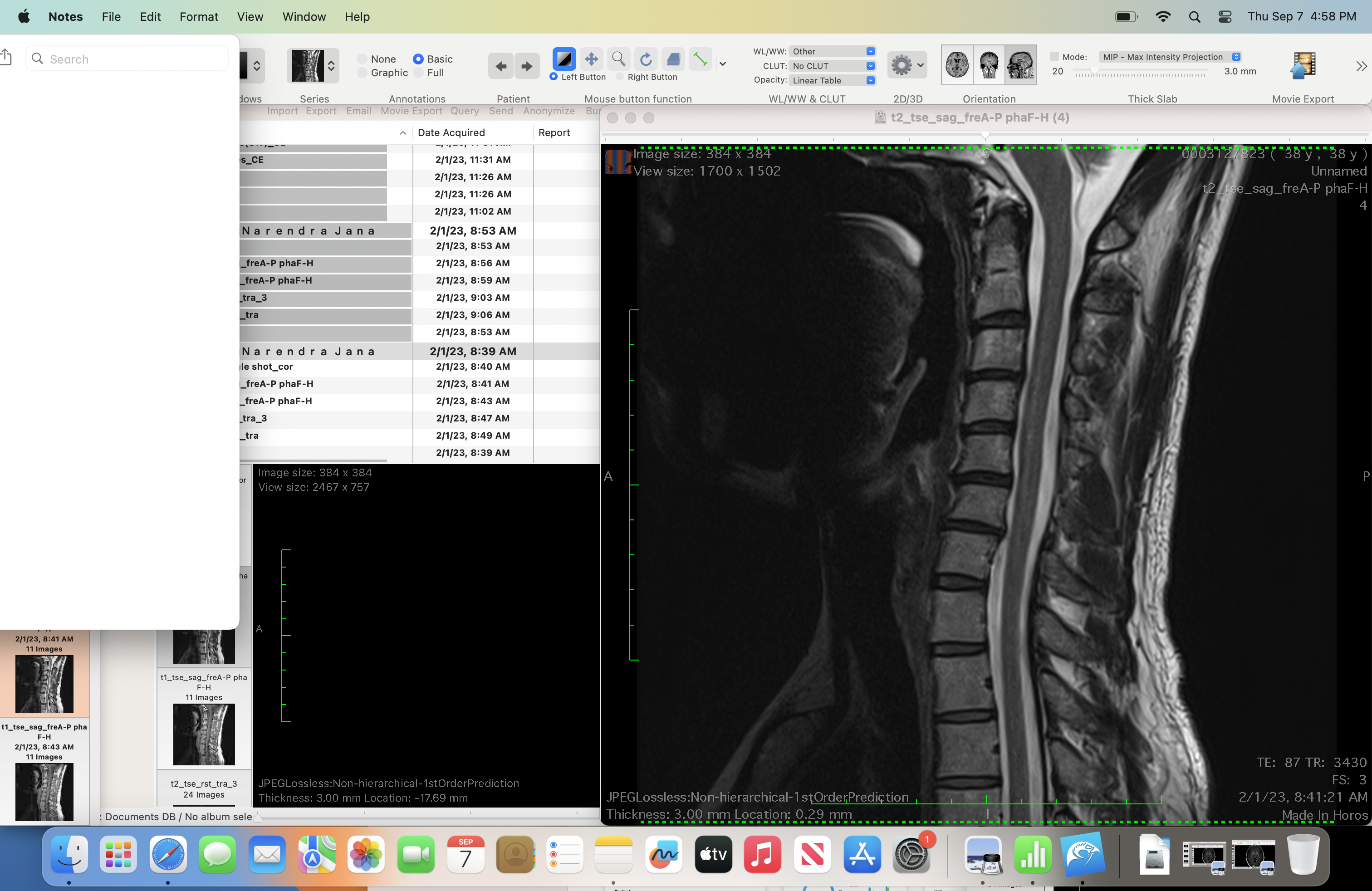Enable the Thick Slab Mode checkbox
The image size is (1372, 891).
[x=1054, y=56]
